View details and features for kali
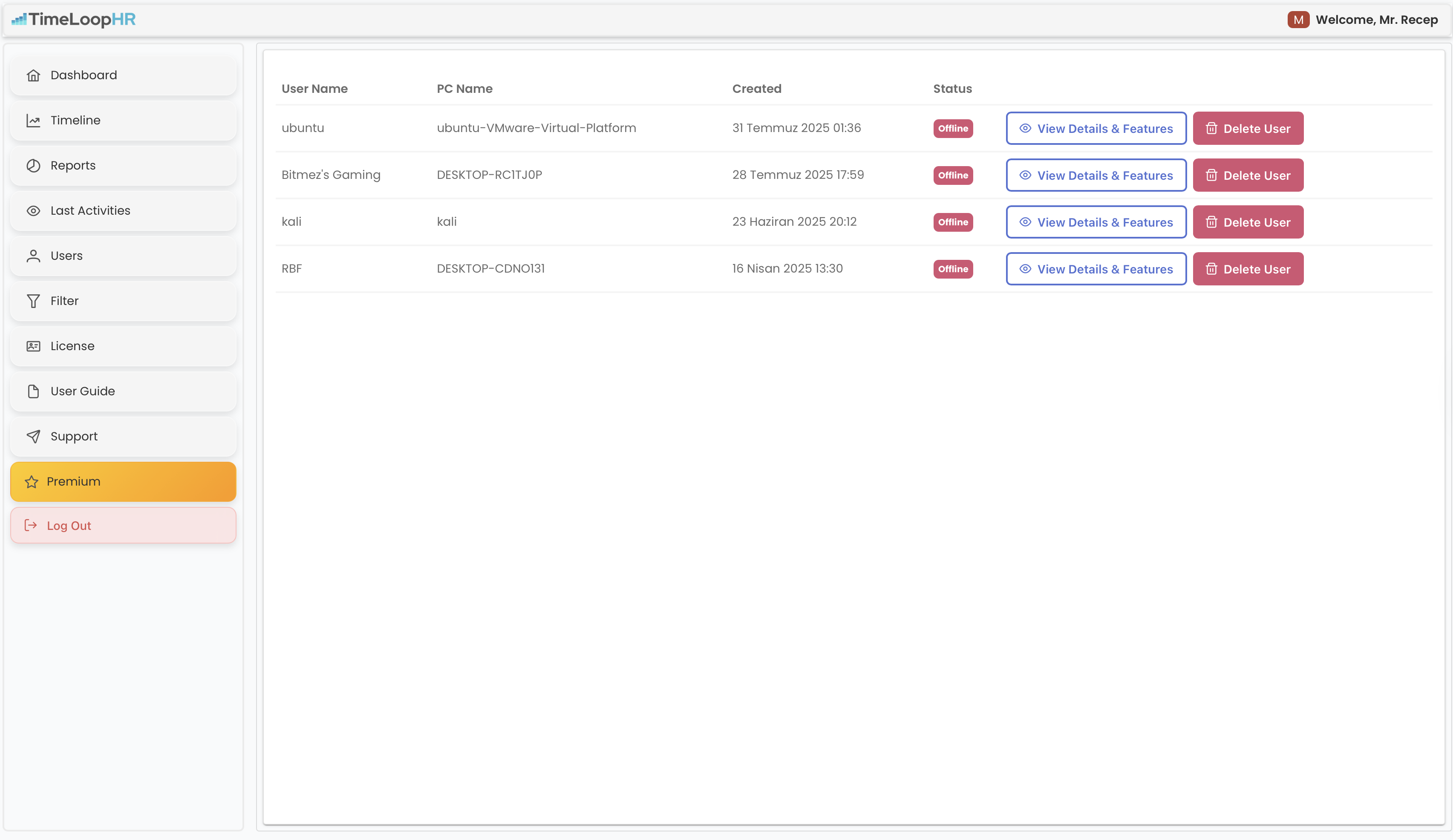This screenshot has width=1453, height=840. click(1096, 222)
